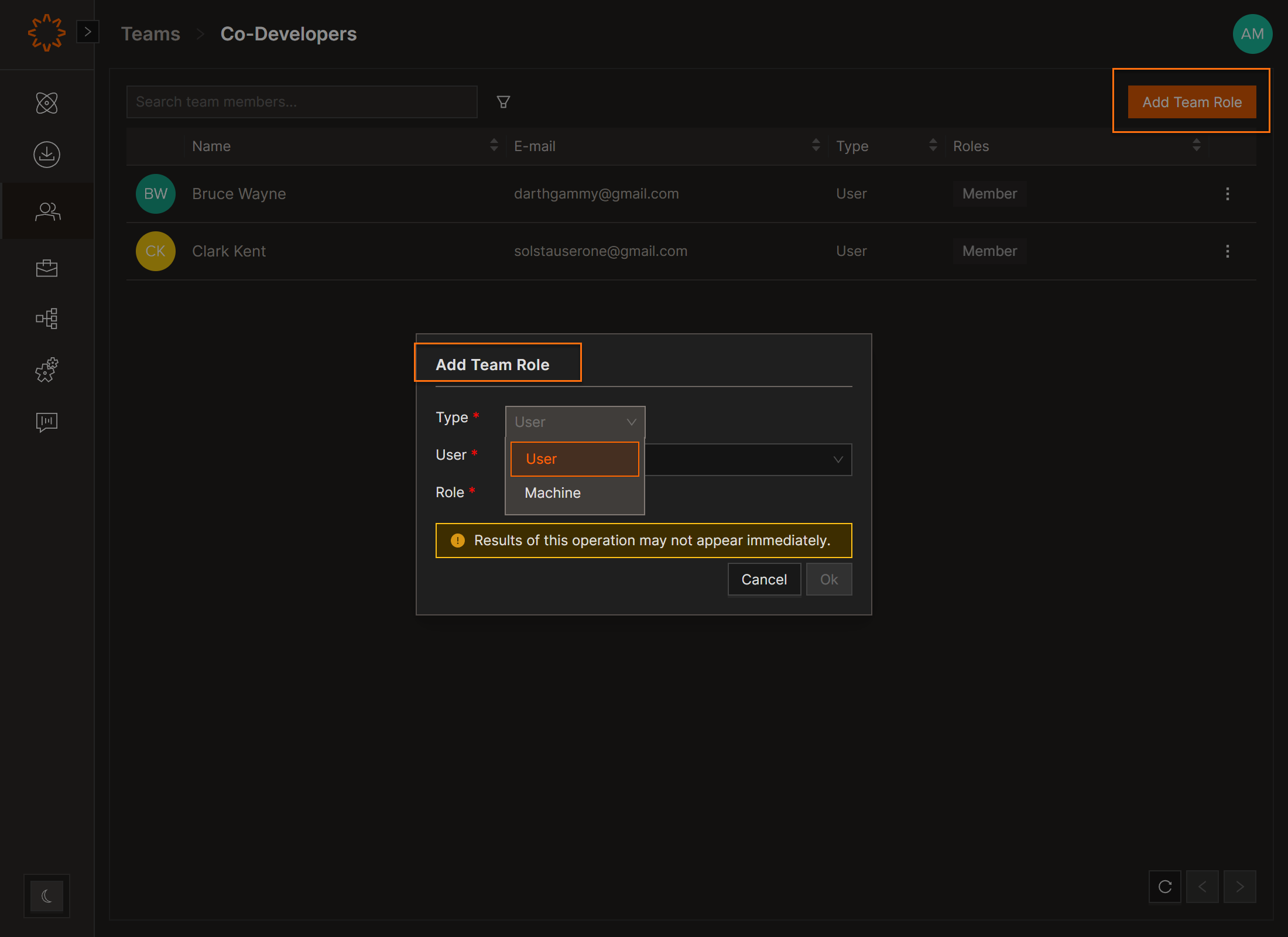The image size is (1288, 937).
Task: Sort by Name column arrows
Action: (494, 145)
